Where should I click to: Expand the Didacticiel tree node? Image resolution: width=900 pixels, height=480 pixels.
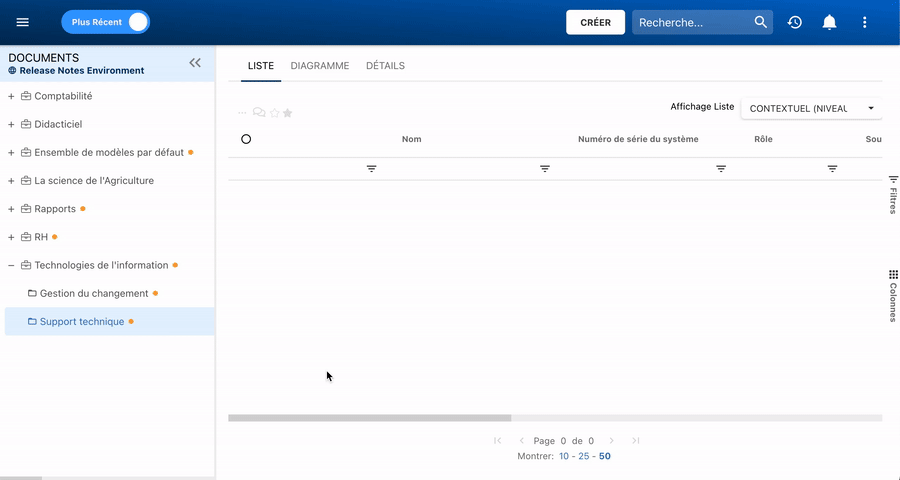click(x=11, y=125)
